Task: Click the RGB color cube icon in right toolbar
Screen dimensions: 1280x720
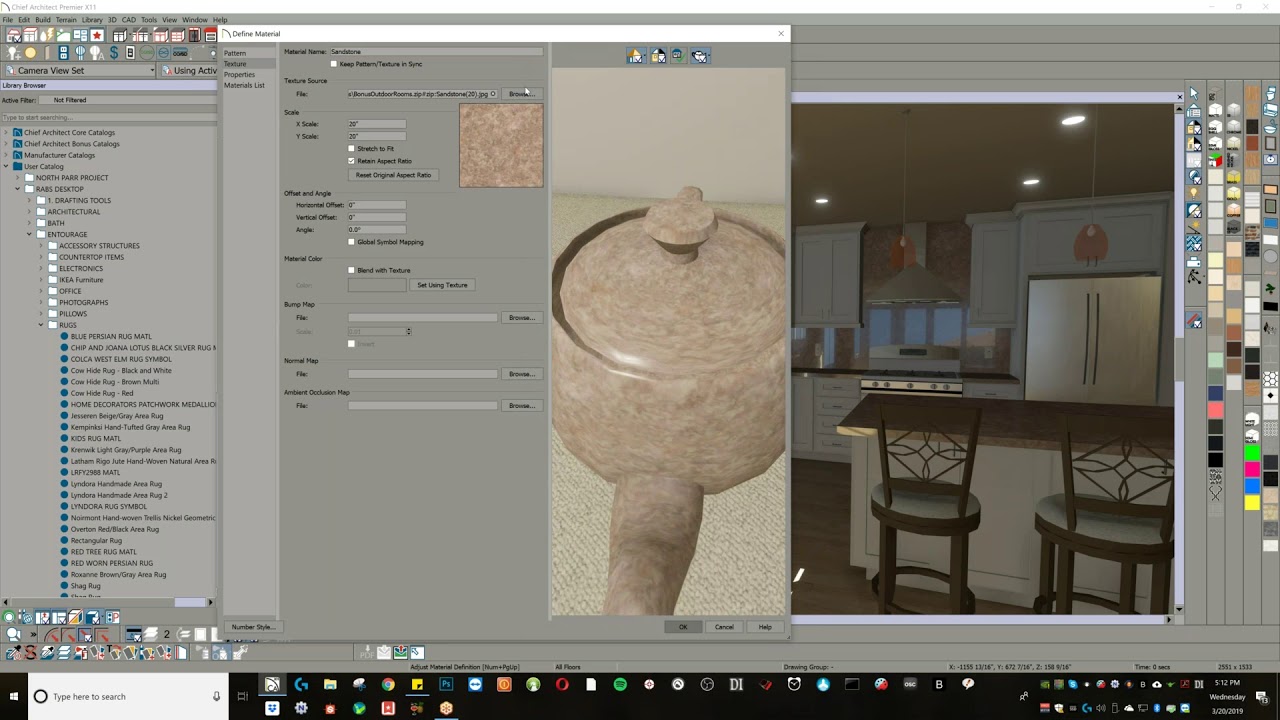Action: (1215, 160)
